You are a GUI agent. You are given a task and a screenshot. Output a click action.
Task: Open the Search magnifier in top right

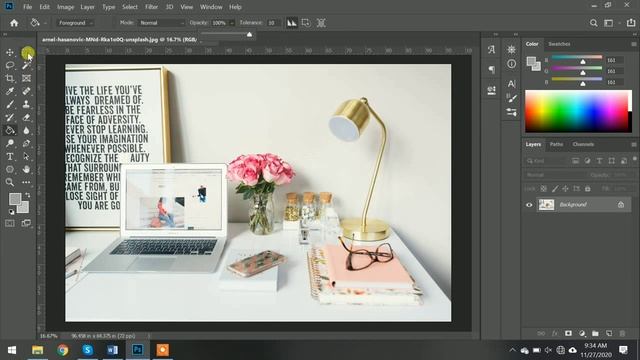click(x=593, y=23)
